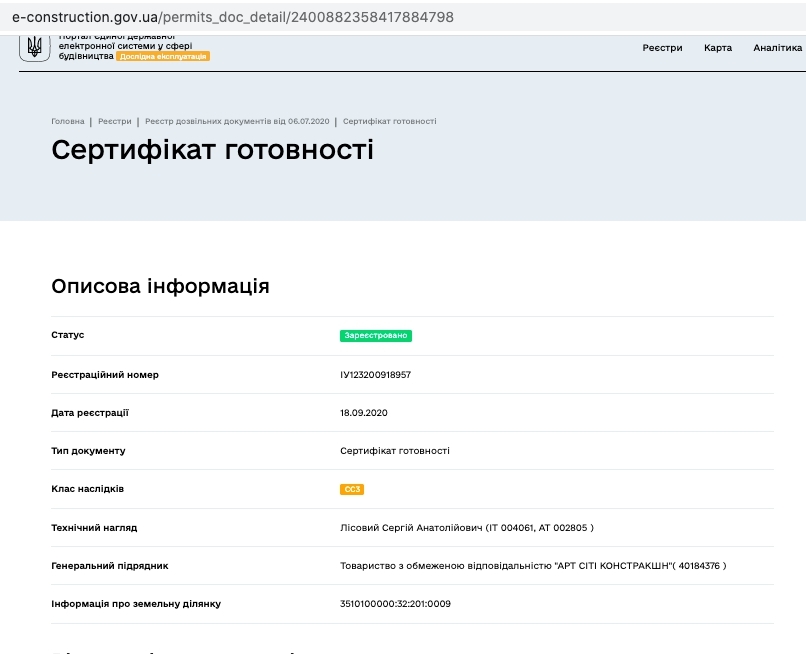This screenshot has height=654, width=806.
Task: Click the browser address bar URL
Action: (233, 17)
